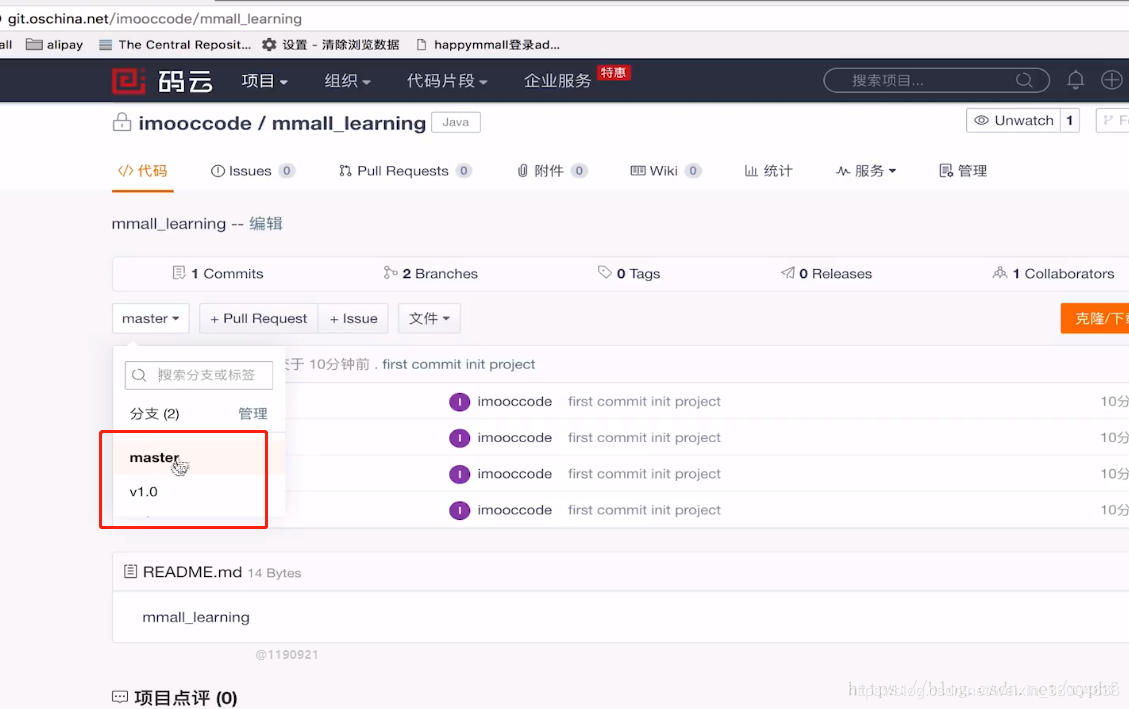
Task: Click the settings gear bookmark icon
Action: click(269, 45)
